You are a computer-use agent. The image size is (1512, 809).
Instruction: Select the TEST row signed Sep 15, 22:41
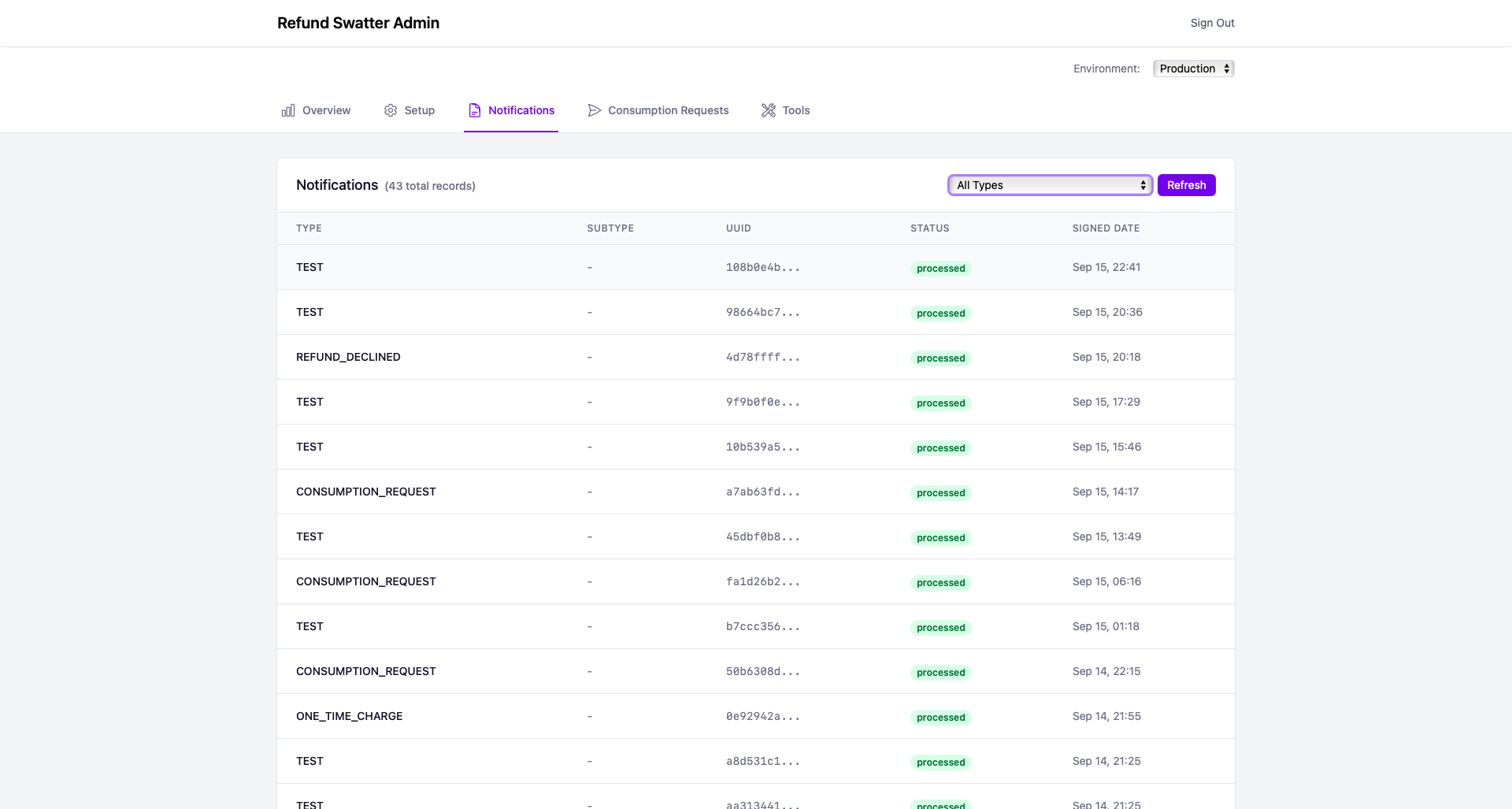coord(756,267)
